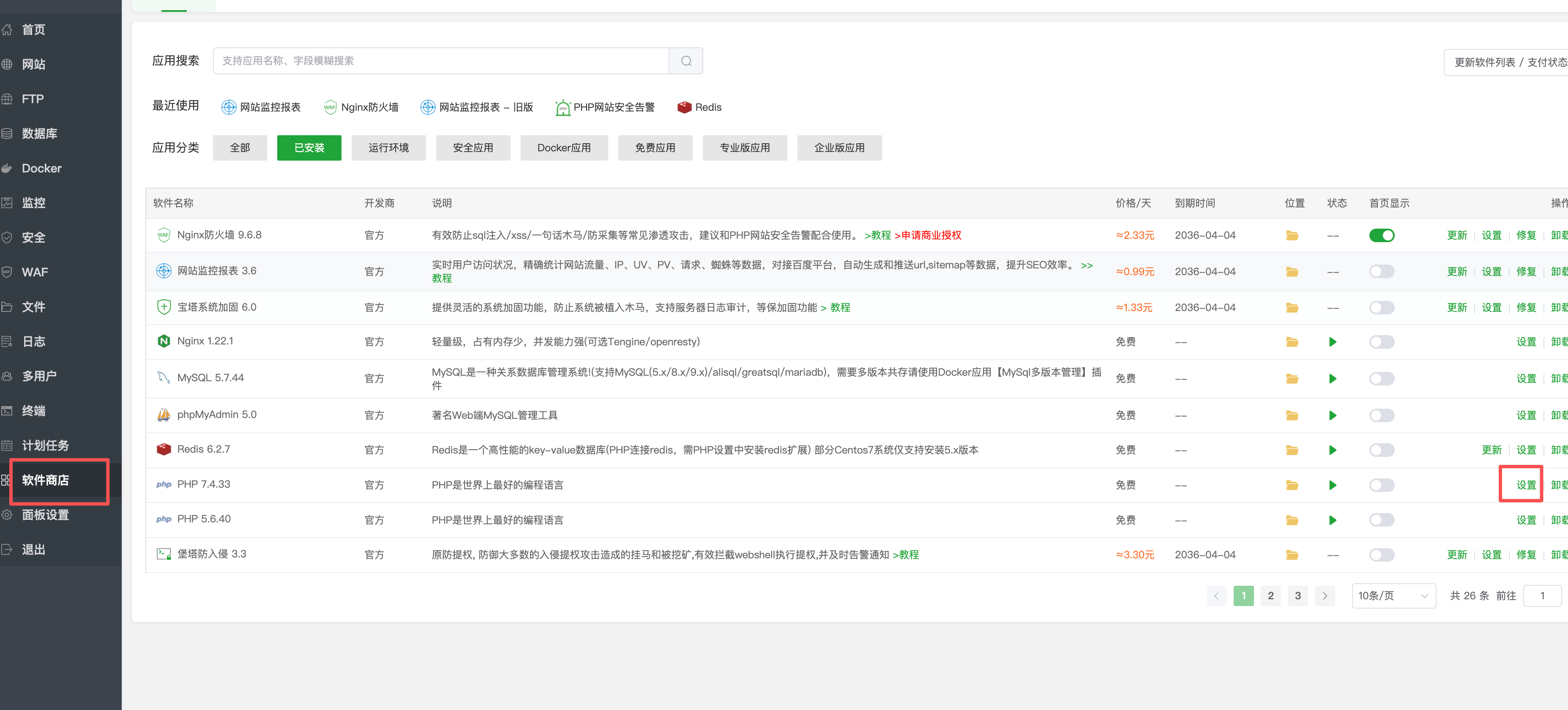The height and width of the screenshot is (710, 1568).
Task: Enable homepage display for MySQL 5.7.44
Action: 1381,379
